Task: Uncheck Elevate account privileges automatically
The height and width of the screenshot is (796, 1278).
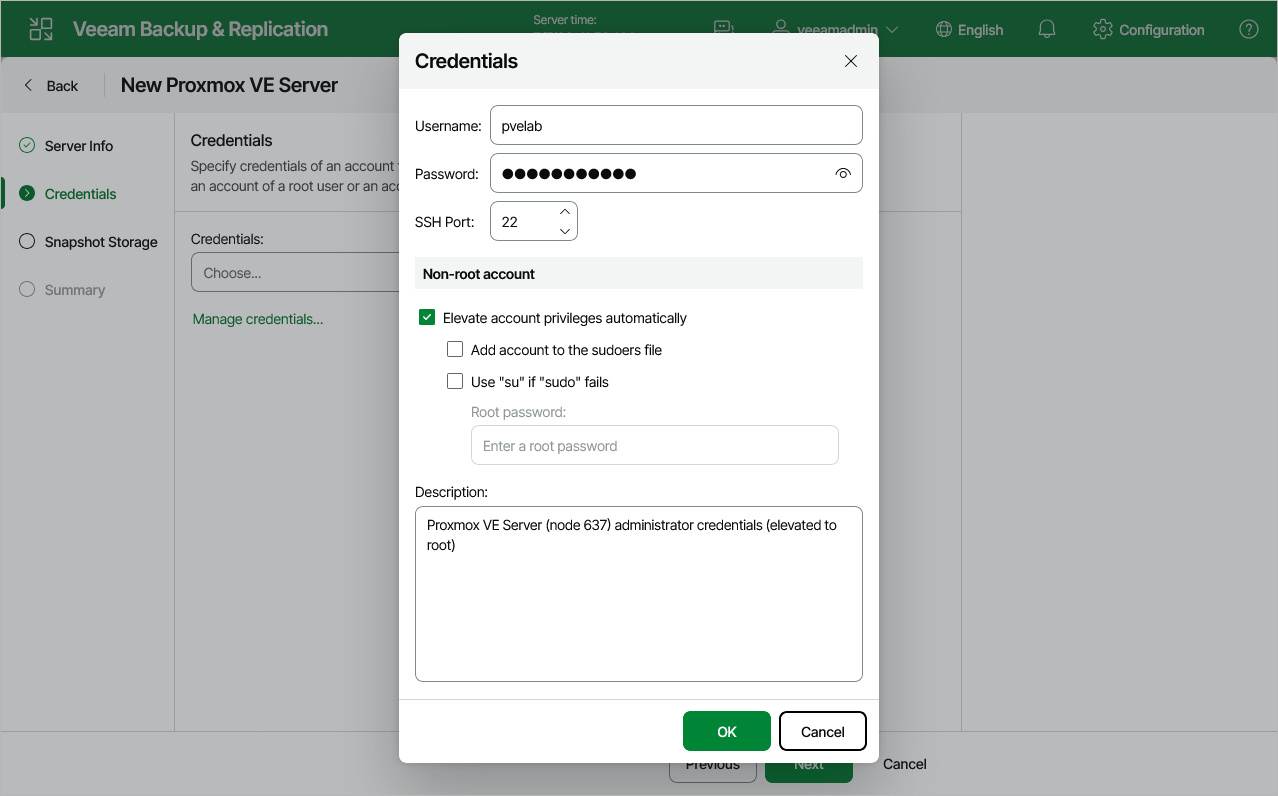Action: tap(427, 318)
